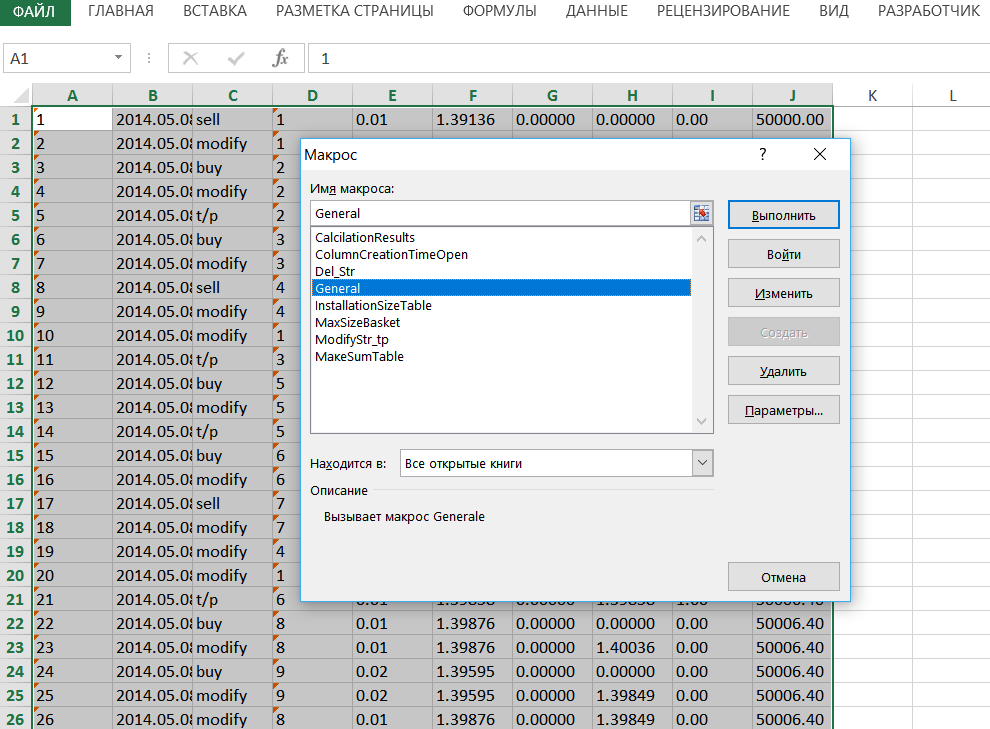Viewport: 990px width, 729px height.
Task: Click the formula bar Enter checkmark icon
Action: pos(236,59)
